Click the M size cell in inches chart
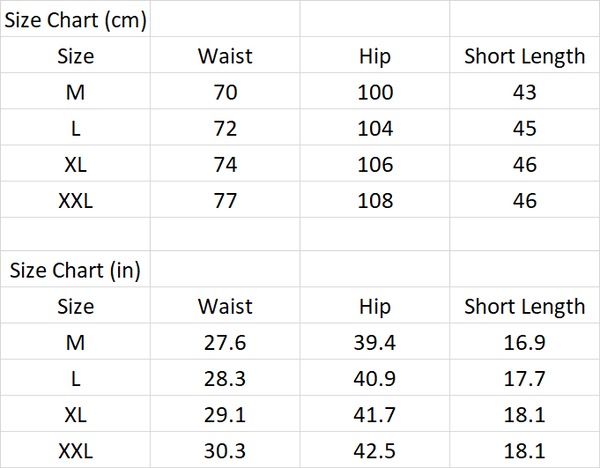Image resolution: width=600 pixels, height=468 pixels. (75, 341)
